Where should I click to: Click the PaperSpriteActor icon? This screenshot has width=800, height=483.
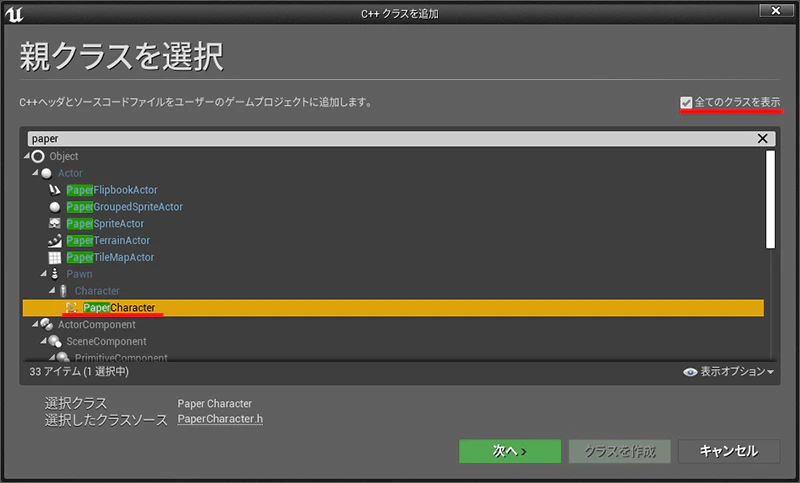click(55, 224)
